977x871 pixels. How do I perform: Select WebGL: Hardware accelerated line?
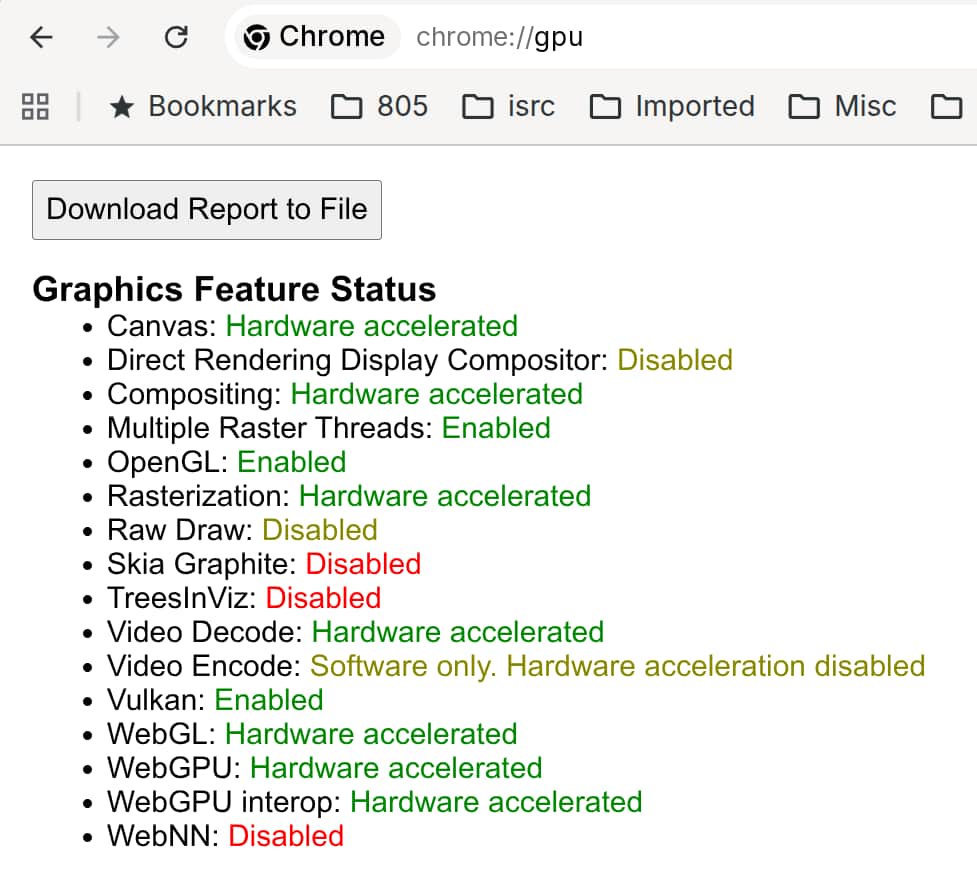pos(312,734)
